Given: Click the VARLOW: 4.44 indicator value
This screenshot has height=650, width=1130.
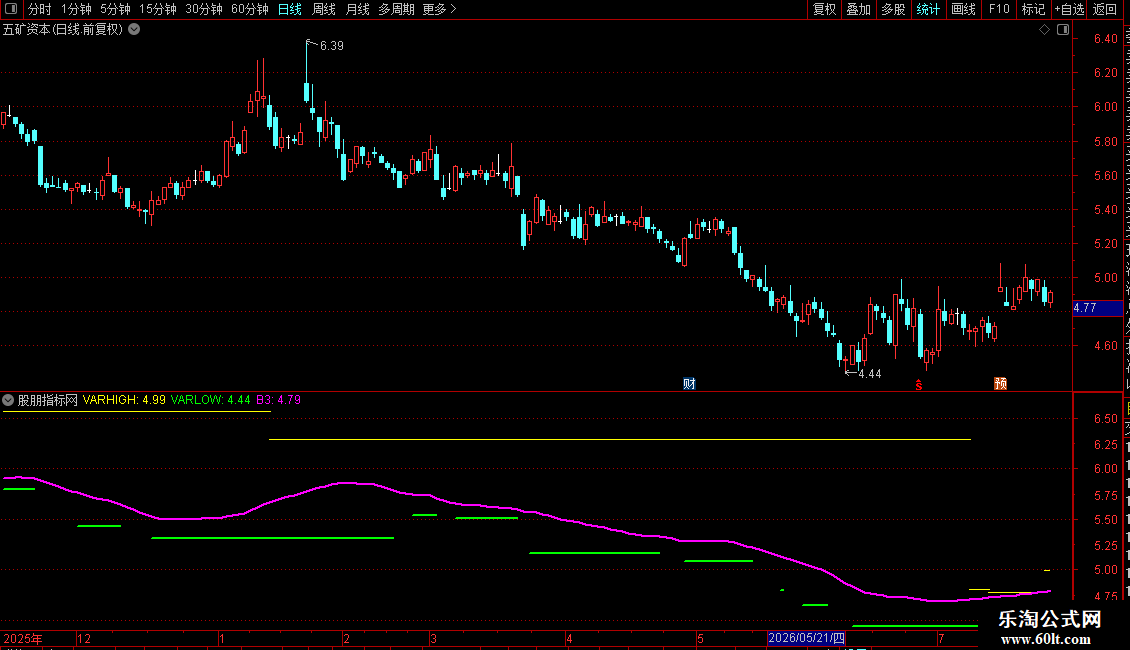Looking at the screenshot, I should pos(210,400).
